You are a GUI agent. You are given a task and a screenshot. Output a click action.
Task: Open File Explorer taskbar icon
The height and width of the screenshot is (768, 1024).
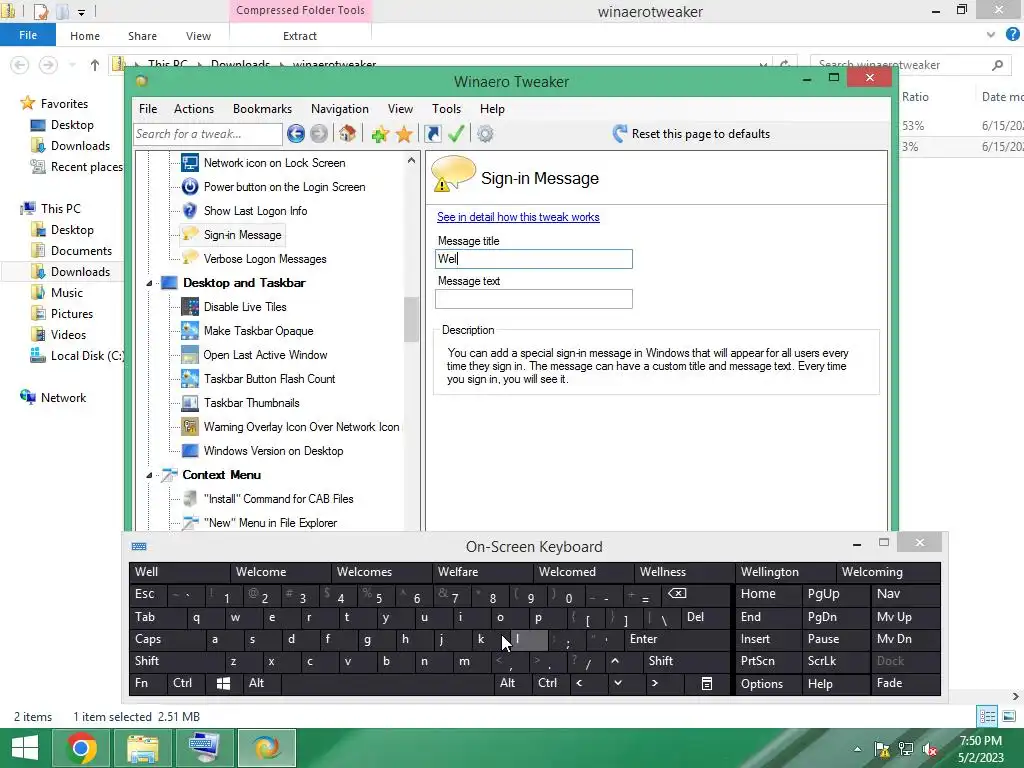[142, 748]
